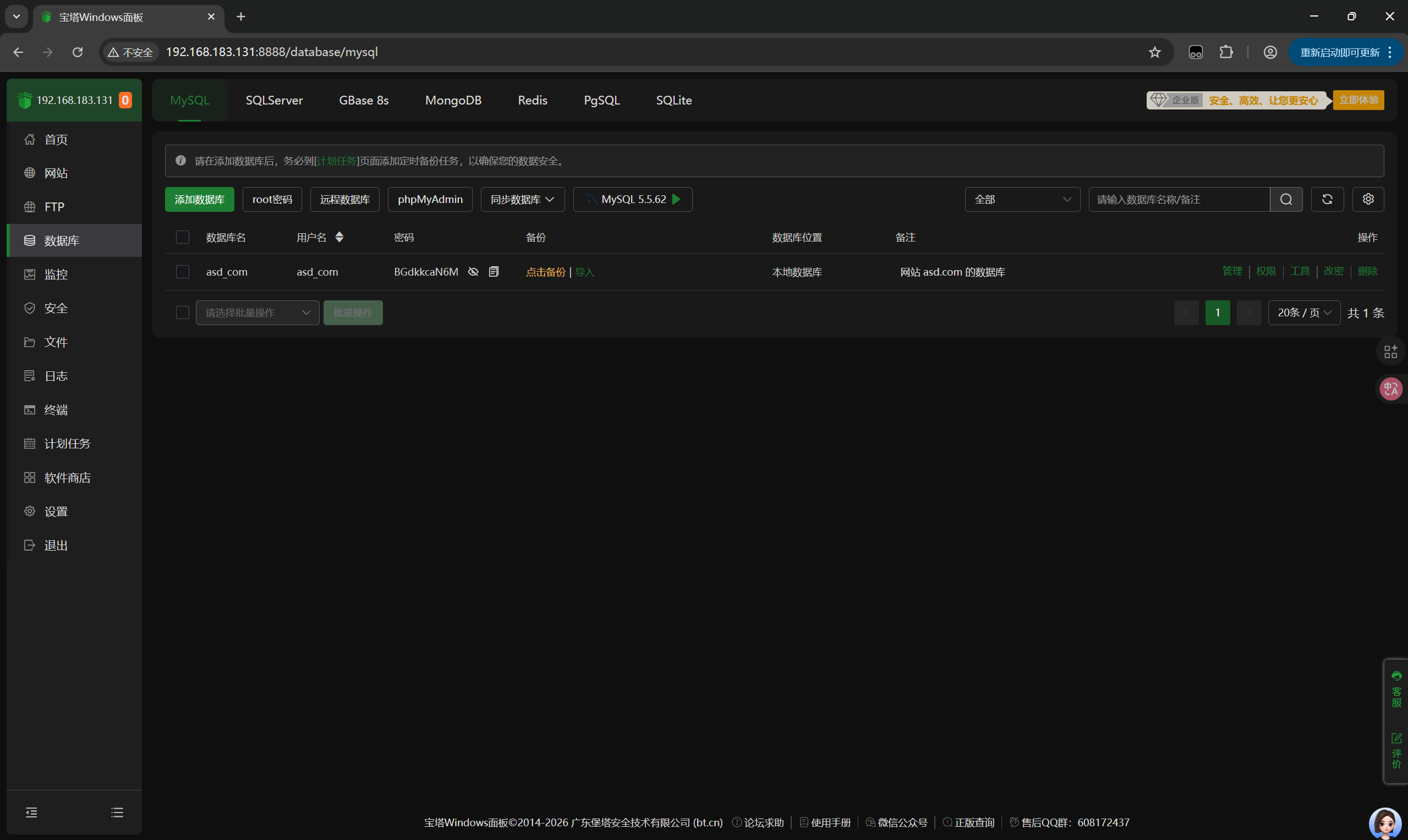The height and width of the screenshot is (840, 1408).
Task: Open 软件商店 in sidebar
Action: point(67,477)
